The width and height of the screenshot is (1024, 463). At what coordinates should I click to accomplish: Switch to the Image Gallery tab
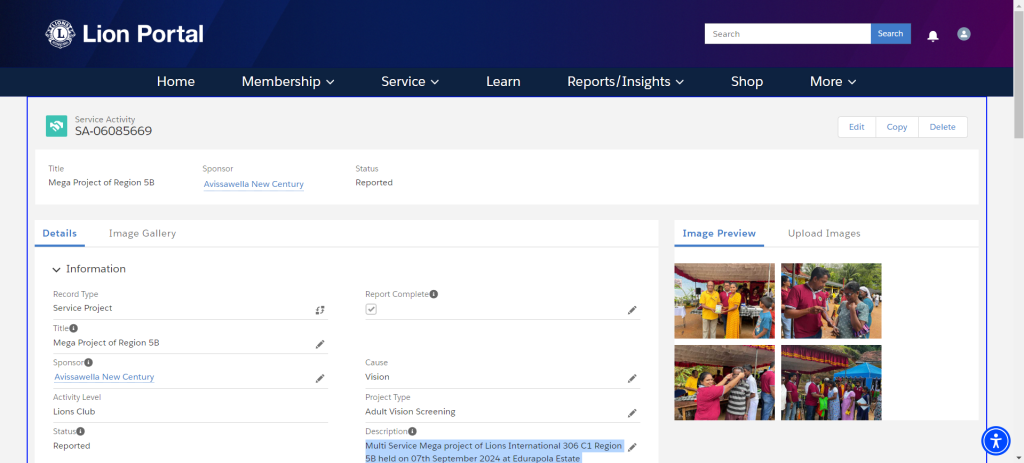point(142,233)
